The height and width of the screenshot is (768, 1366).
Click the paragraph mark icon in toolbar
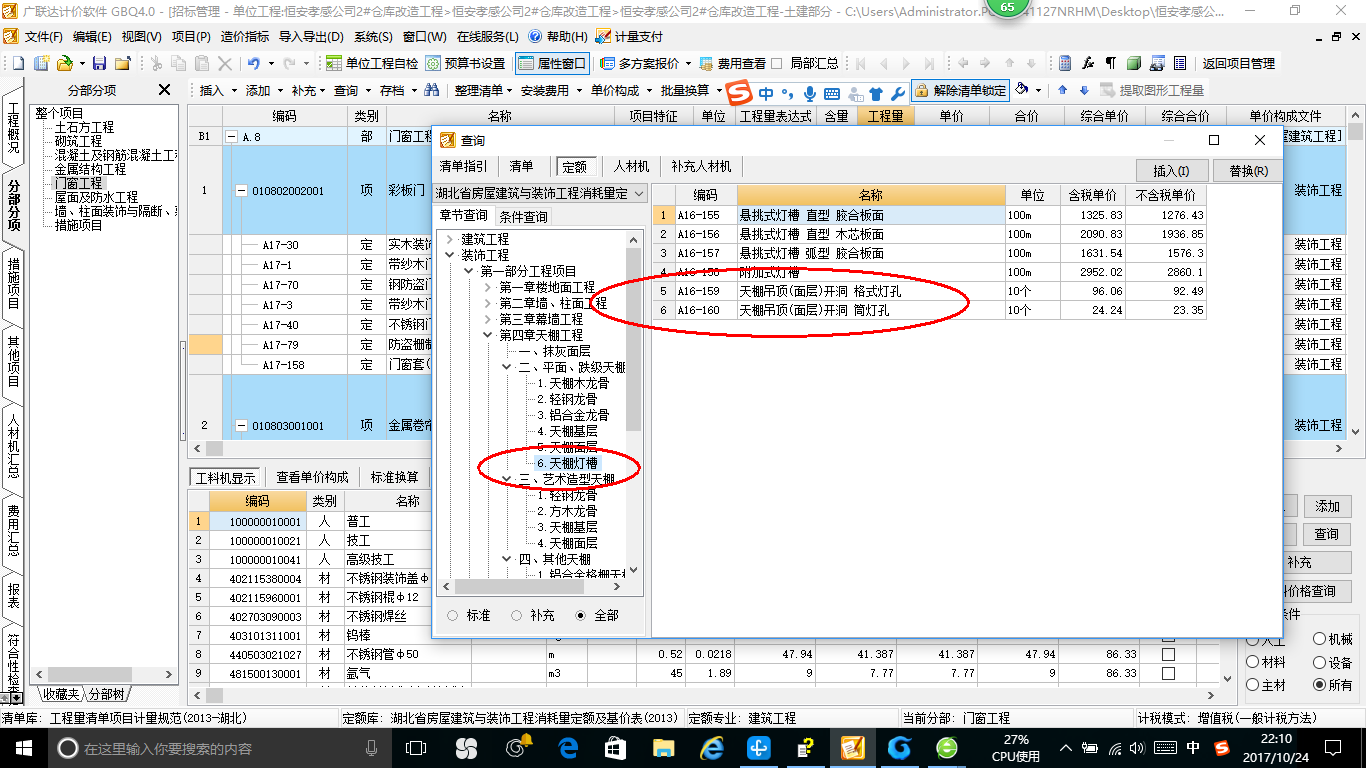coord(1110,63)
